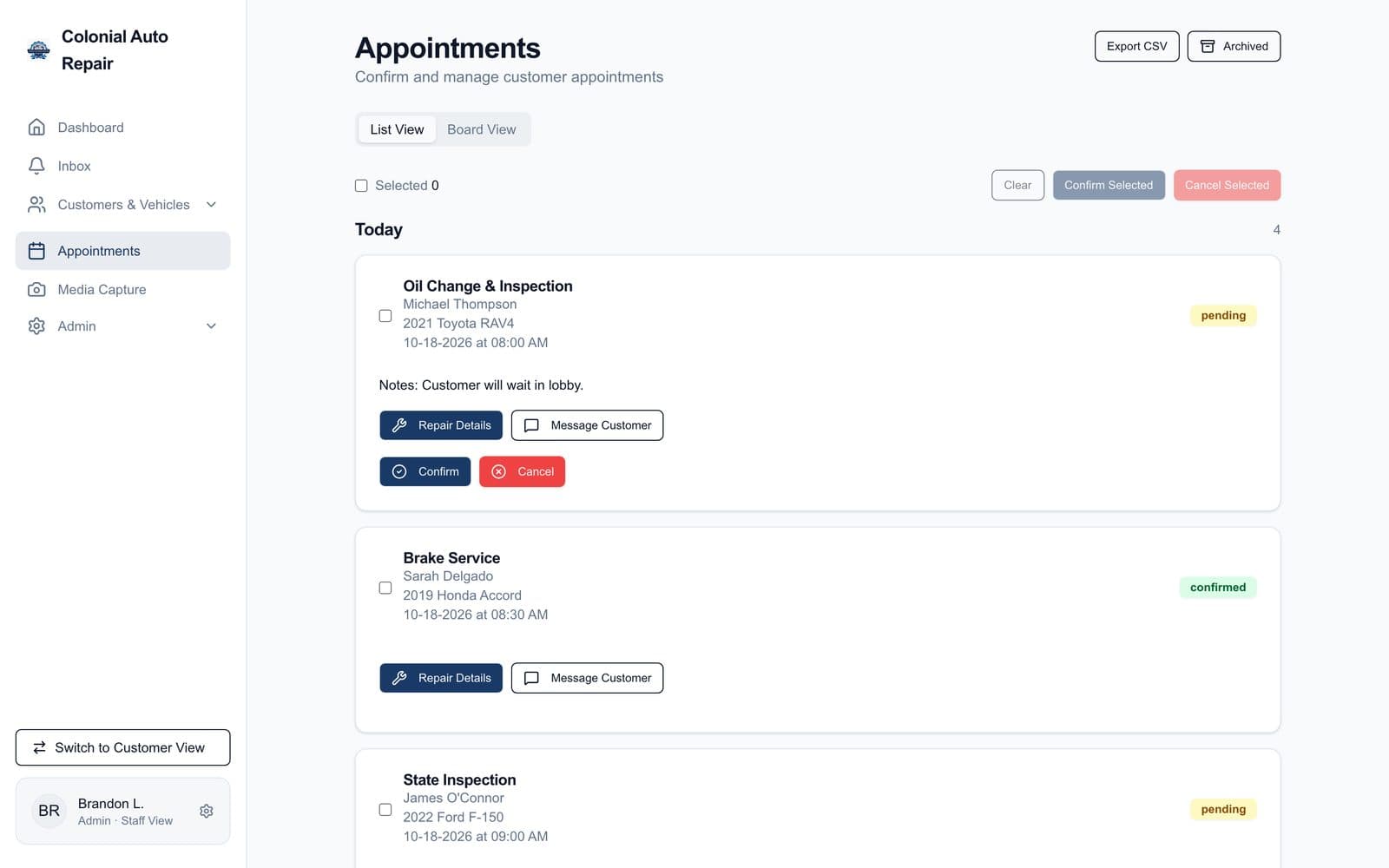Click the pending badge on State Inspection card

coord(1223,810)
